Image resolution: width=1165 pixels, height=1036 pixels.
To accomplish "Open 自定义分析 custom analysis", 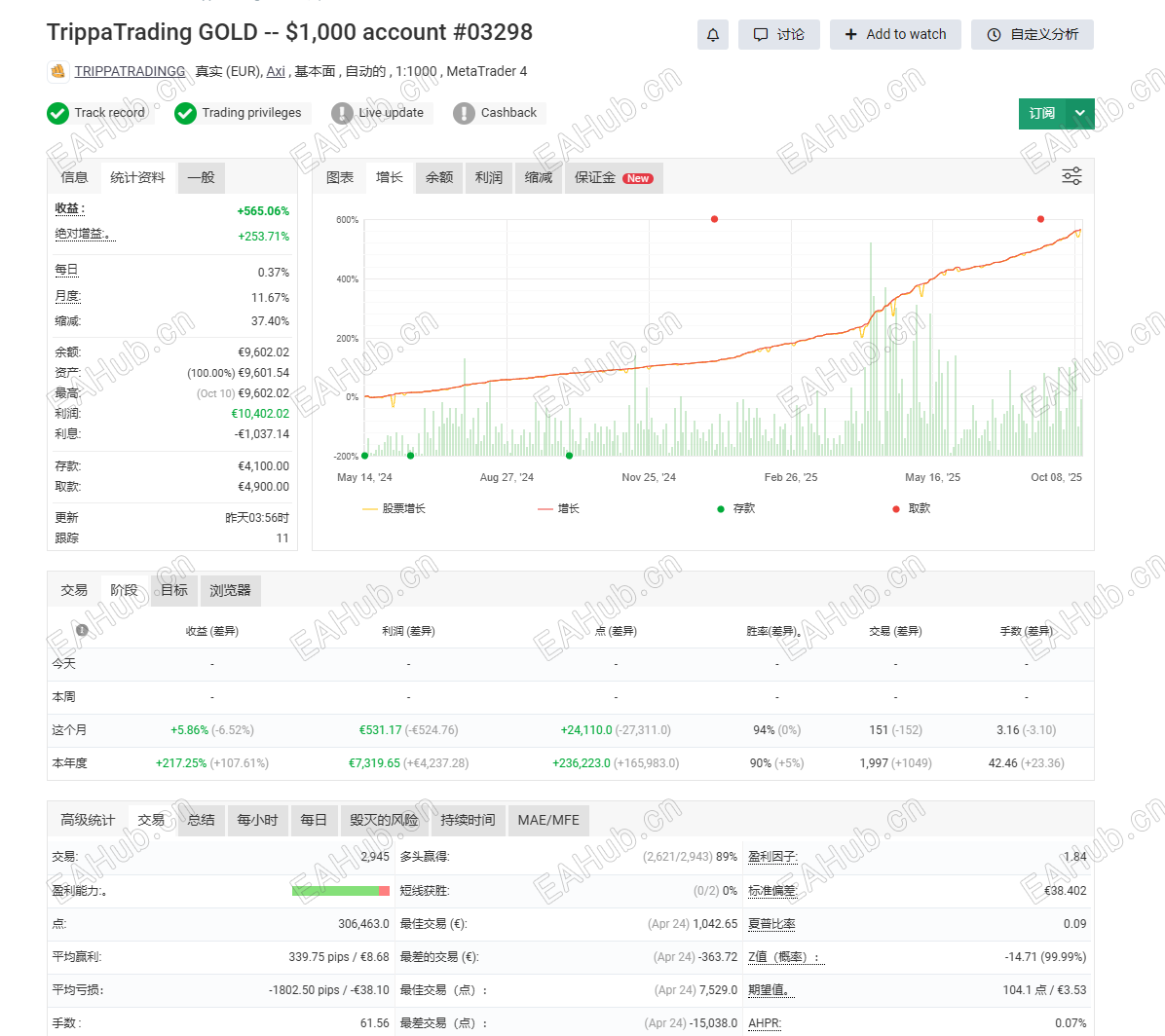I will (x=1032, y=35).
